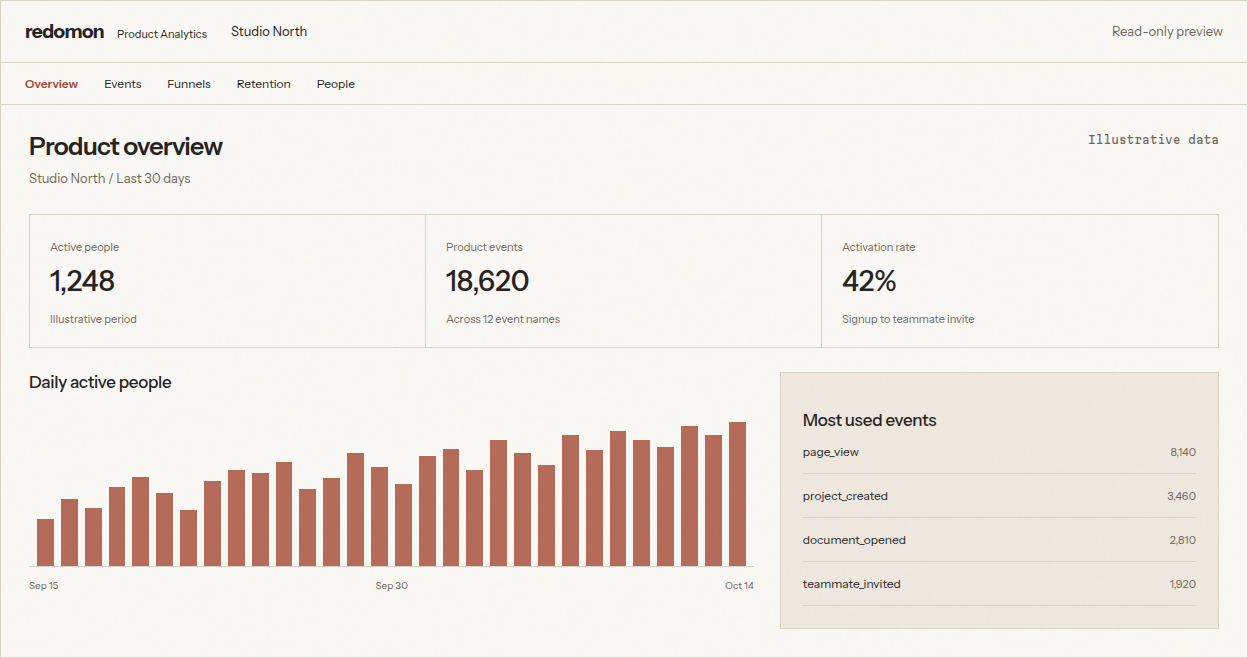1248x658 pixels.
Task: Click the Product overview heading
Action: click(x=126, y=147)
